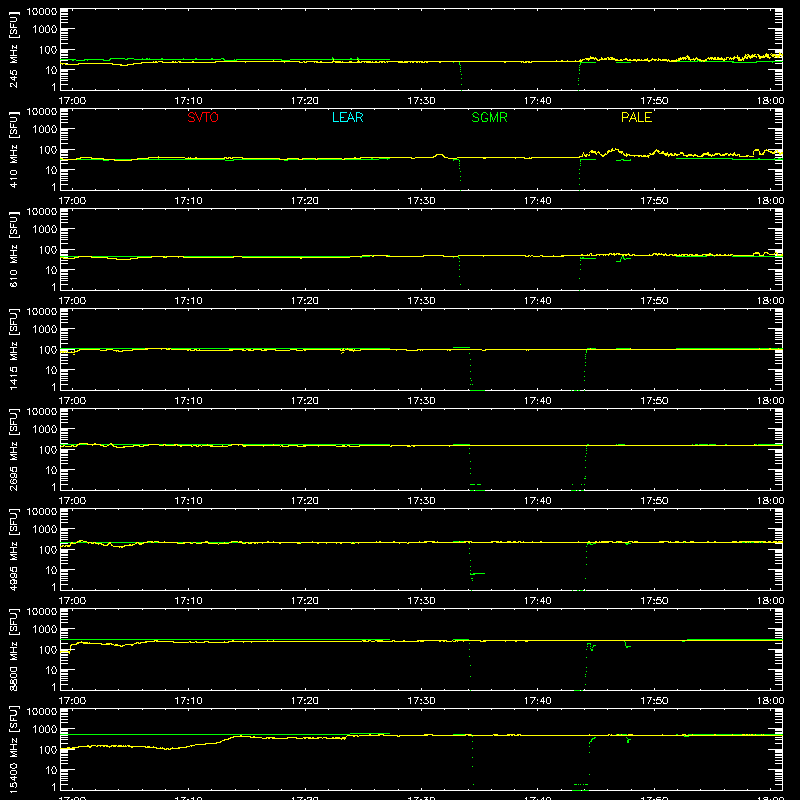Click the 1000 flux tick of the 410 MHz panel

[45, 129]
